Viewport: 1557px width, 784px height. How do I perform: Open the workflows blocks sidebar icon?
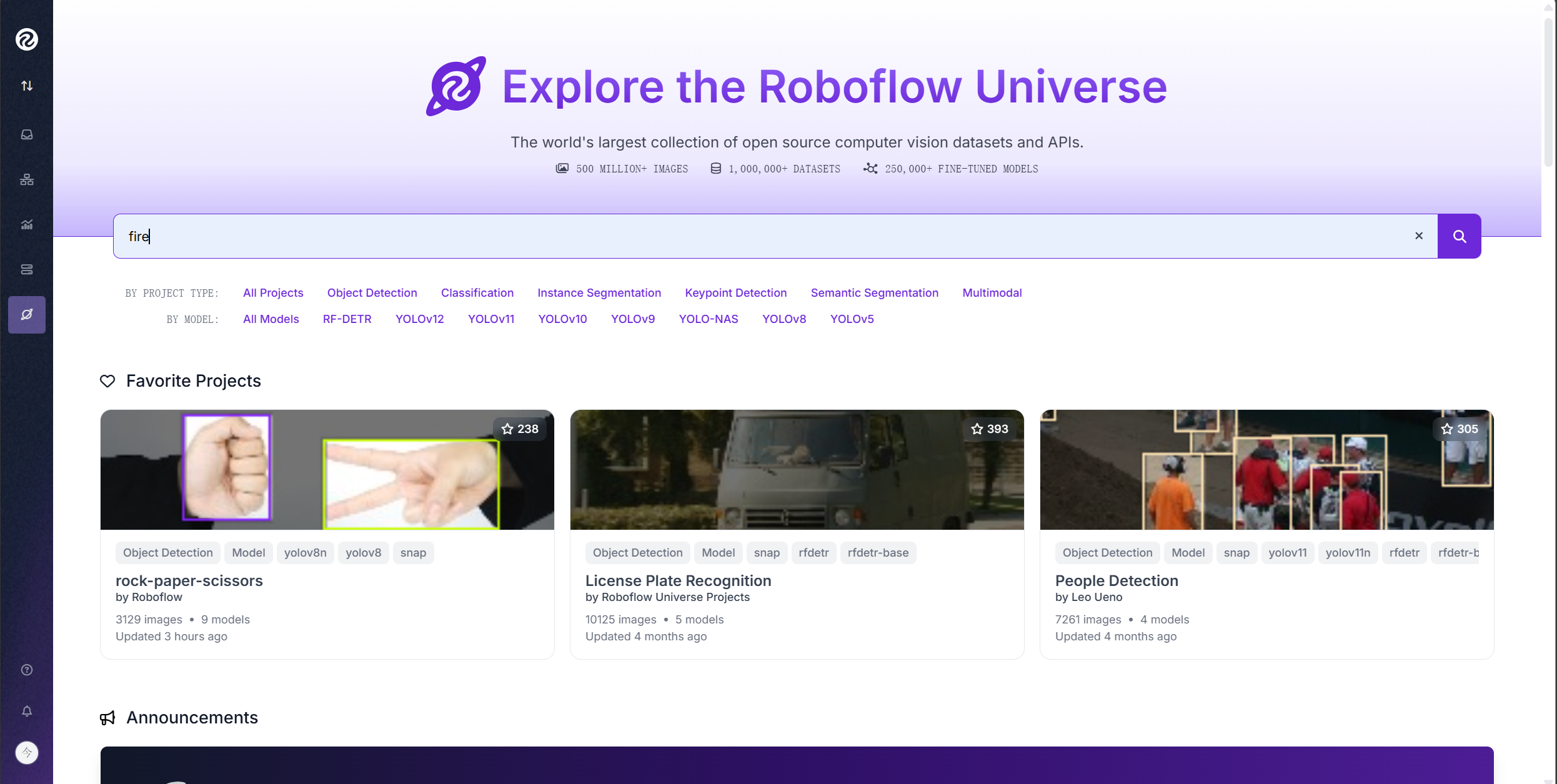(x=27, y=179)
